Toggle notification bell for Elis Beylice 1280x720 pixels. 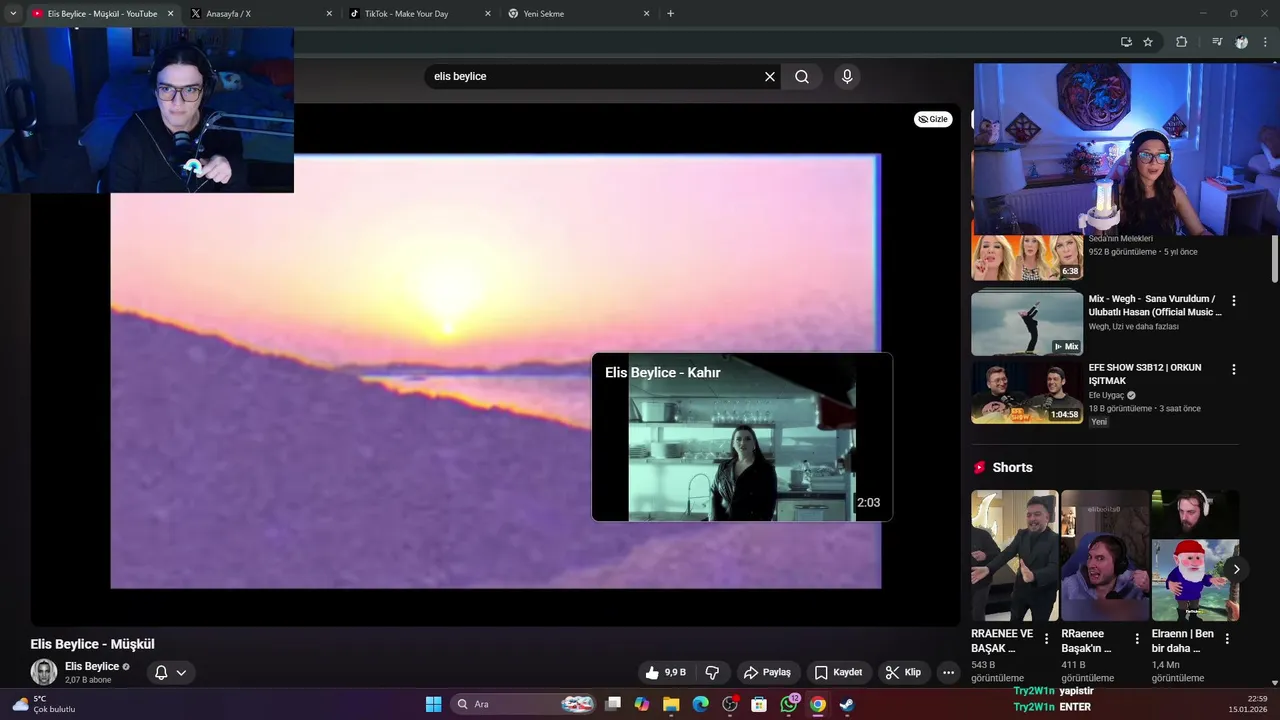(161, 673)
